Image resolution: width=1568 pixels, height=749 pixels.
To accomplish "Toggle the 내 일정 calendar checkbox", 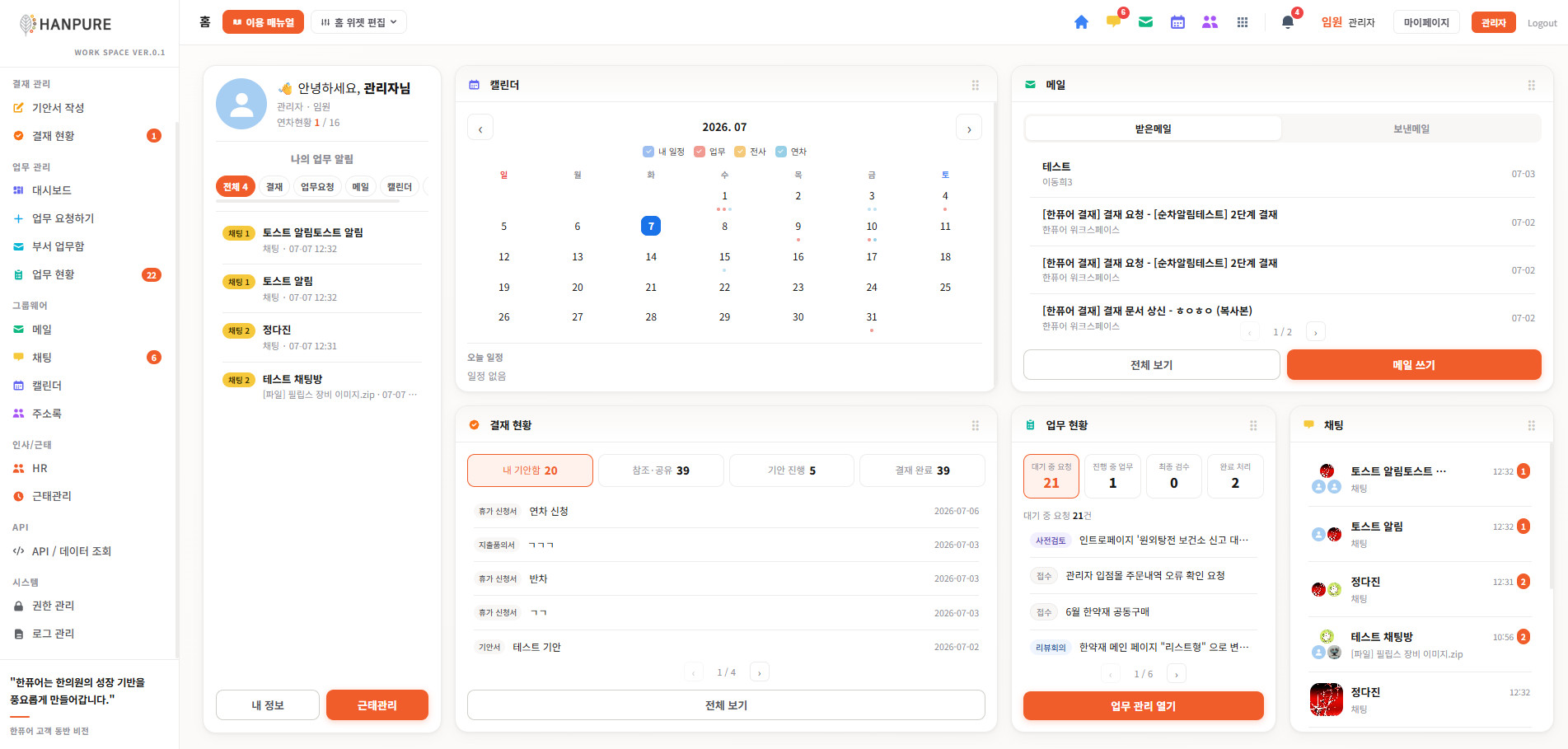I will point(648,152).
